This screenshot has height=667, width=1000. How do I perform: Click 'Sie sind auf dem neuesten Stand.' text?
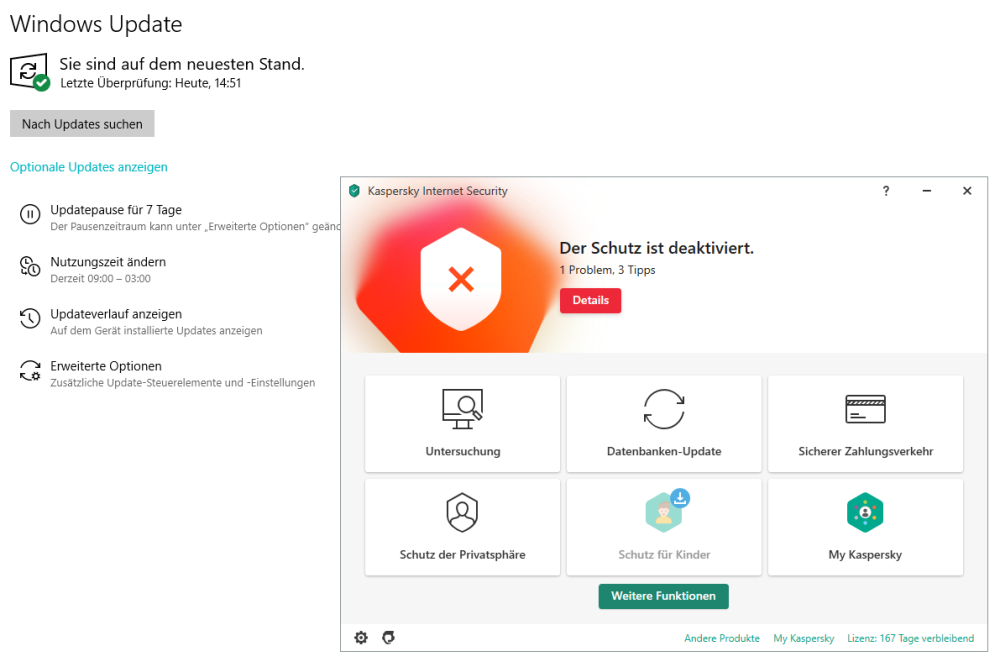tap(182, 64)
